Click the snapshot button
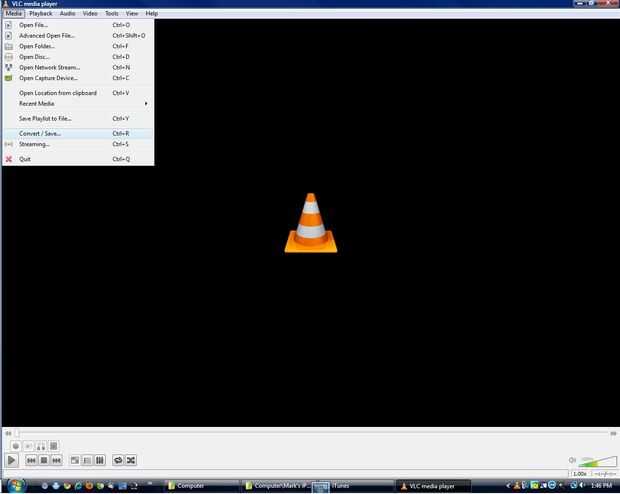The width and height of the screenshot is (620, 494). (x=28, y=446)
